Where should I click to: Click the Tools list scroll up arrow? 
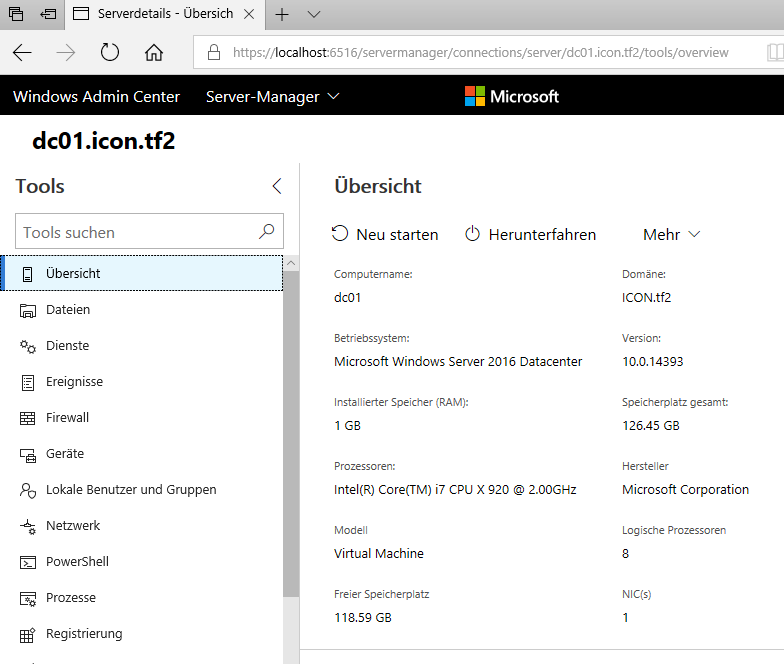coord(291,263)
